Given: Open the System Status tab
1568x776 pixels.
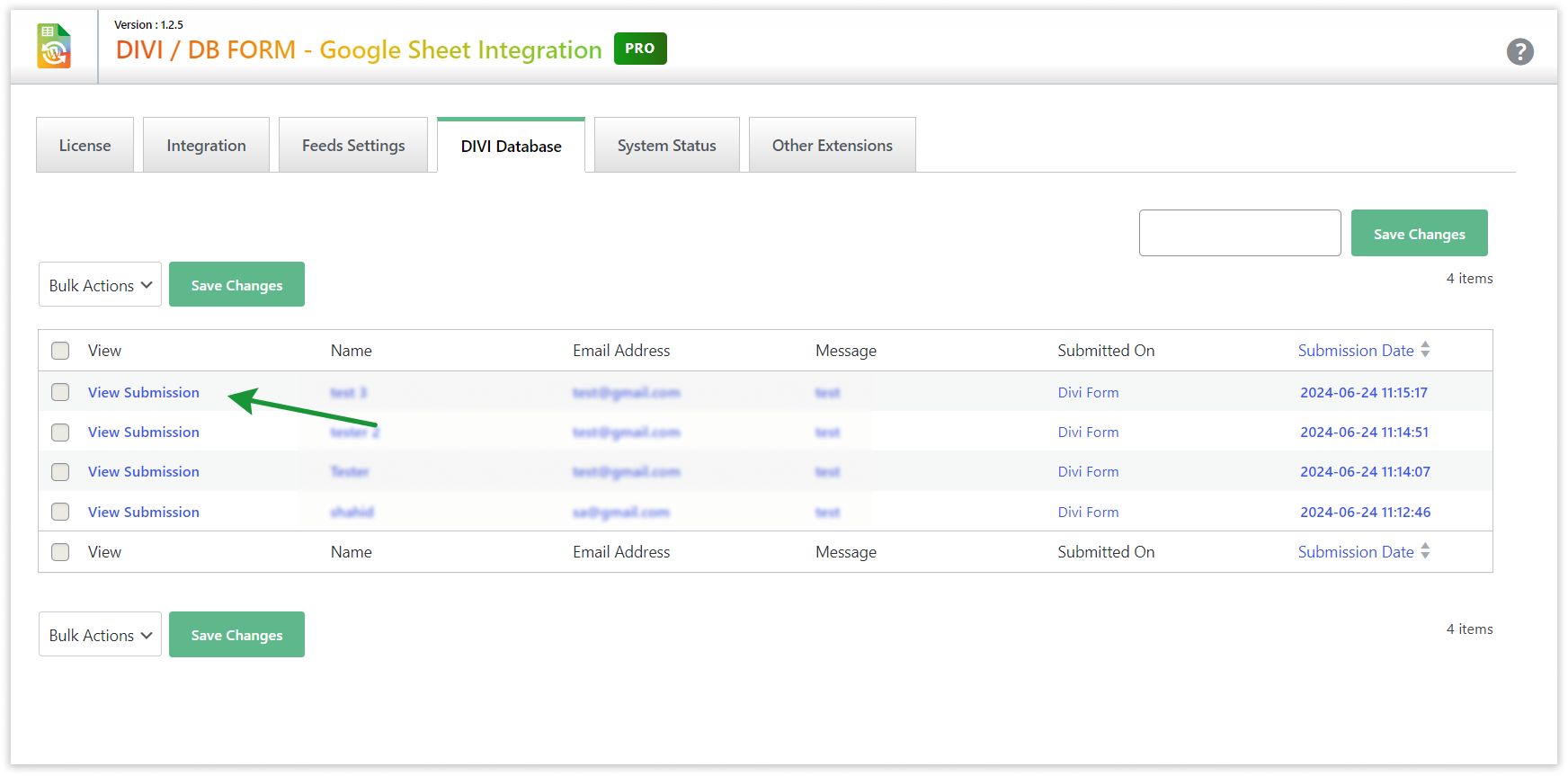Looking at the screenshot, I should tap(666, 146).
